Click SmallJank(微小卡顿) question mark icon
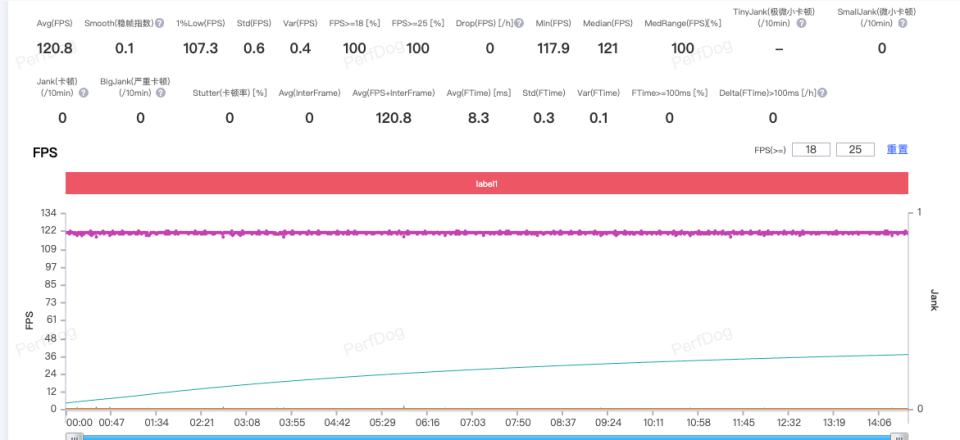The image size is (960, 440). pos(902,23)
